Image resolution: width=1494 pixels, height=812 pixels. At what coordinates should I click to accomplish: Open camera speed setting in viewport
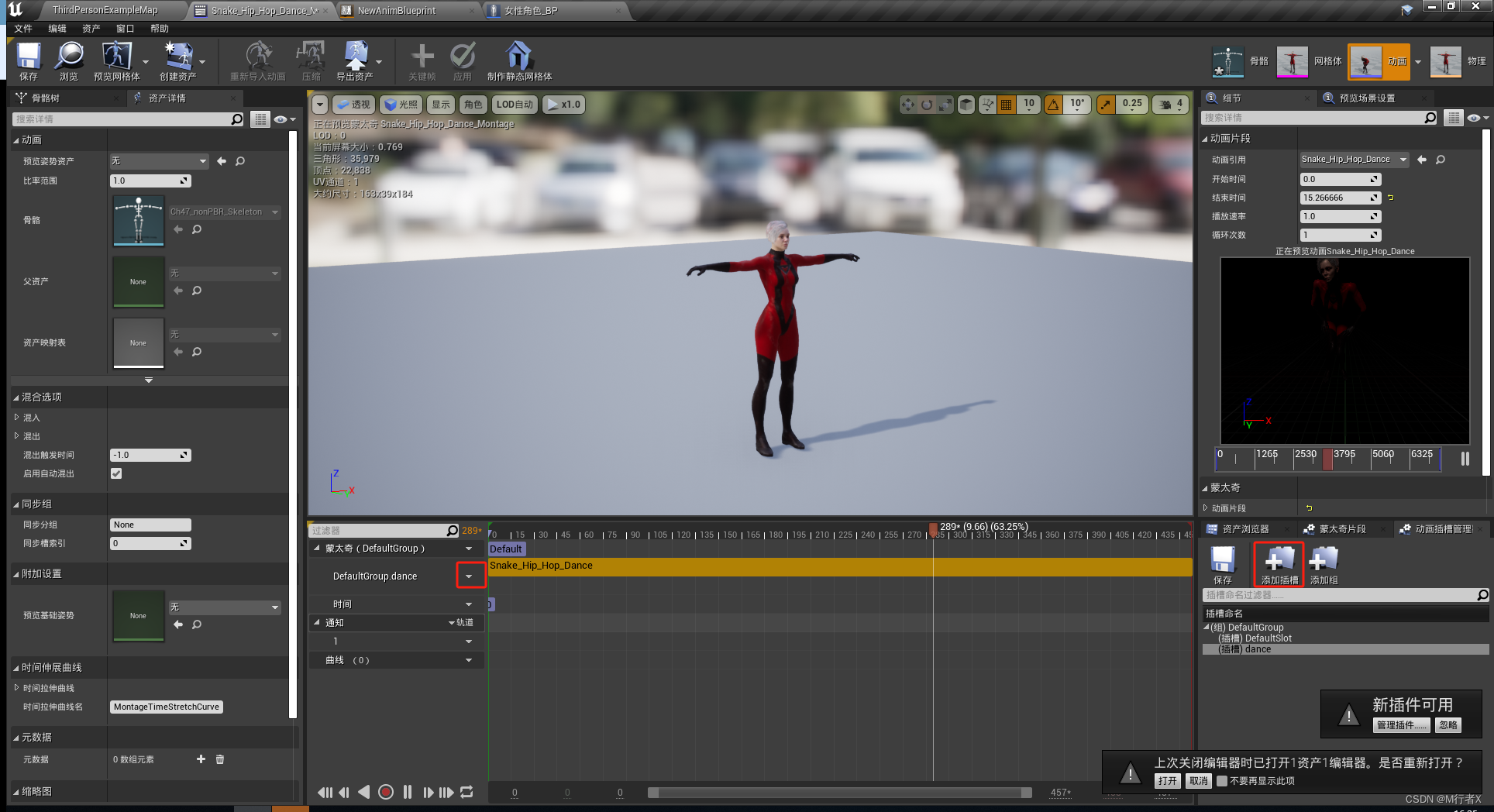(x=1170, y=104)
